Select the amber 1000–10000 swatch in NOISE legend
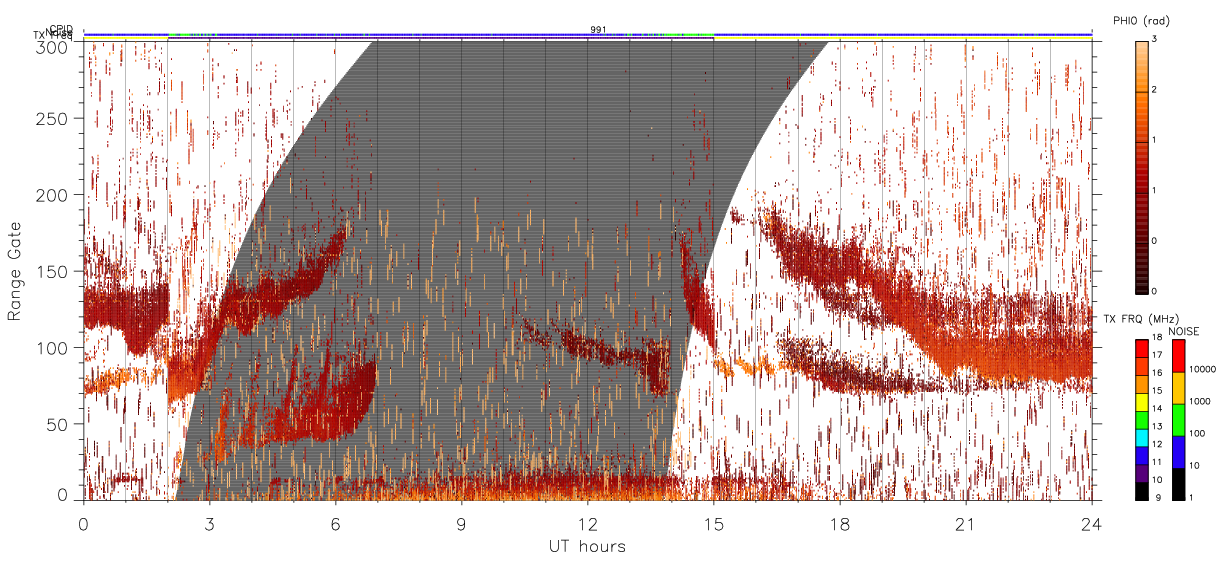This screenshot has height=567, width=1228. pos(1178,388)
